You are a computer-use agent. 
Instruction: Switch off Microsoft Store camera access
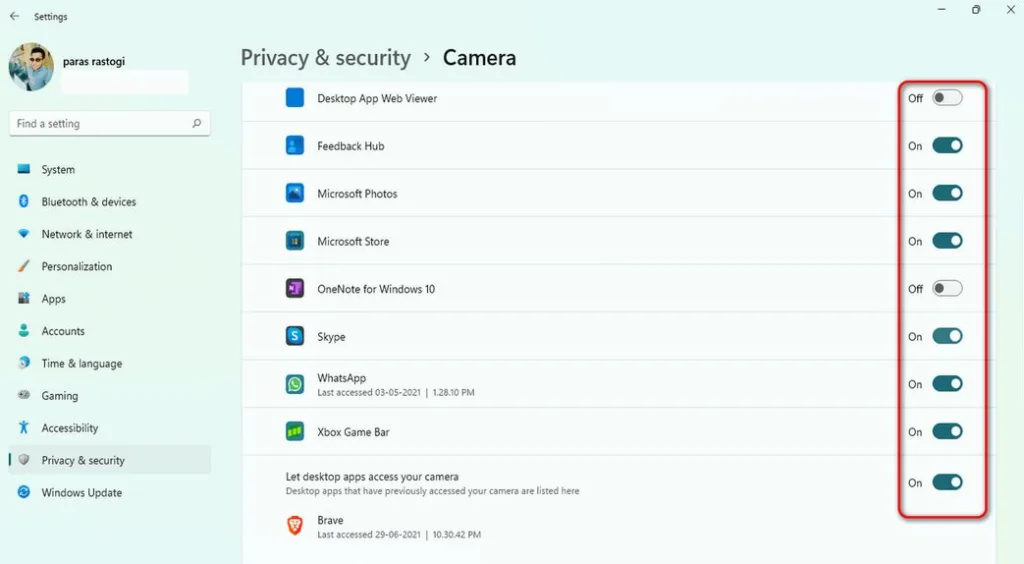coord(947,241)
